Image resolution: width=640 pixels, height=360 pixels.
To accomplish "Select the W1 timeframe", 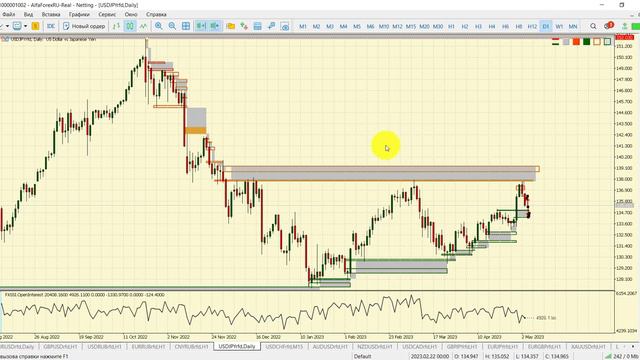I will pyautogui.click(x=559, y=26).
